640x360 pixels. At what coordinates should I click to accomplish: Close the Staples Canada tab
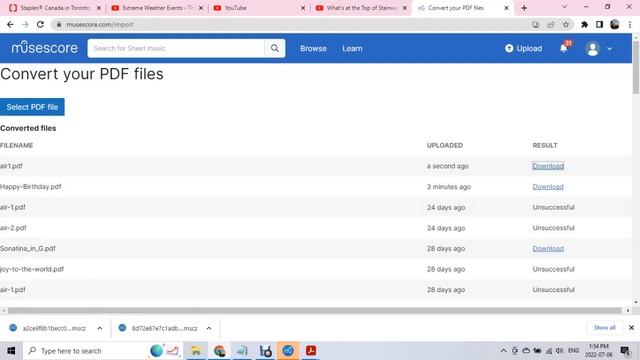[x=99, y=8]
